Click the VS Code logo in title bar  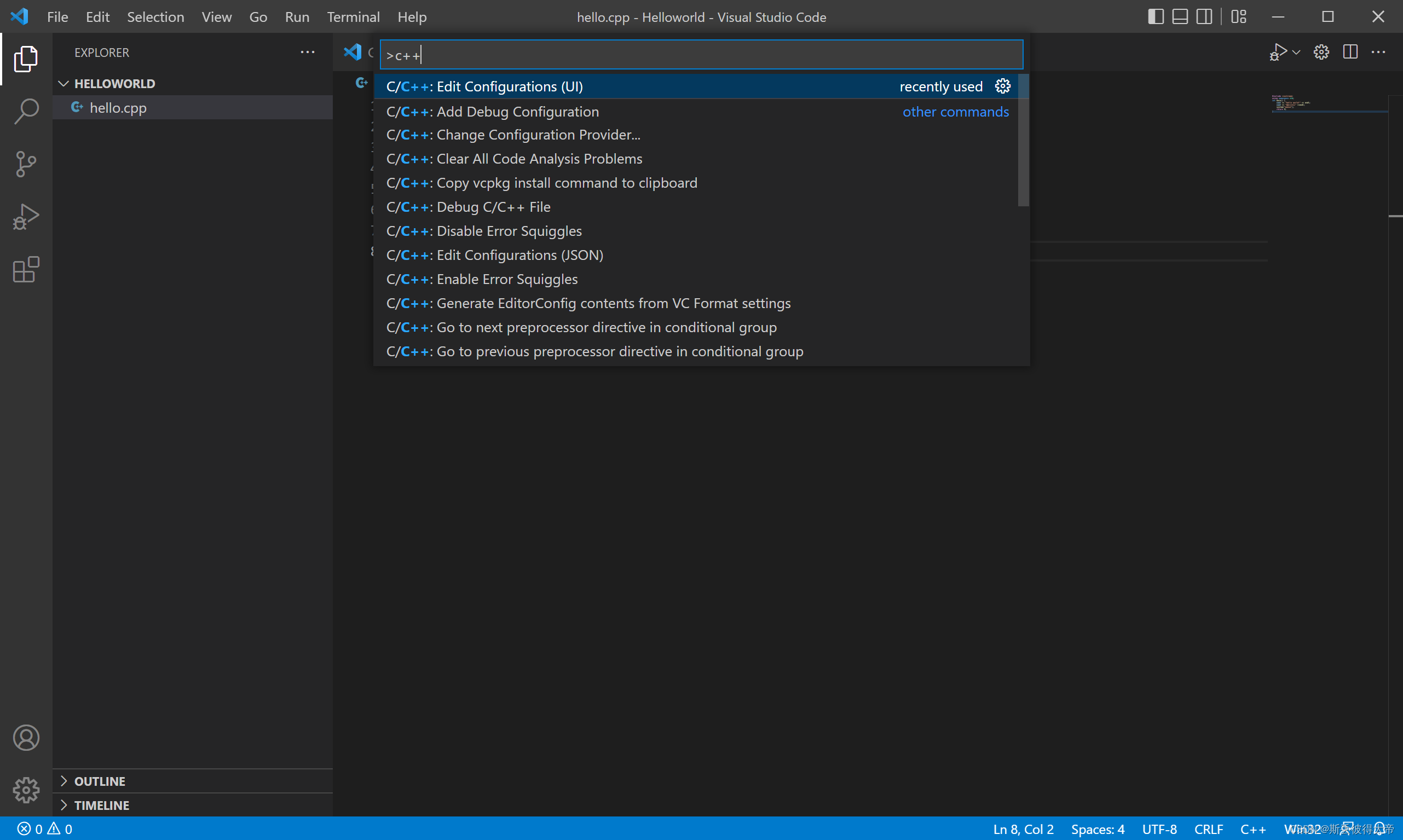pos(19,16)
